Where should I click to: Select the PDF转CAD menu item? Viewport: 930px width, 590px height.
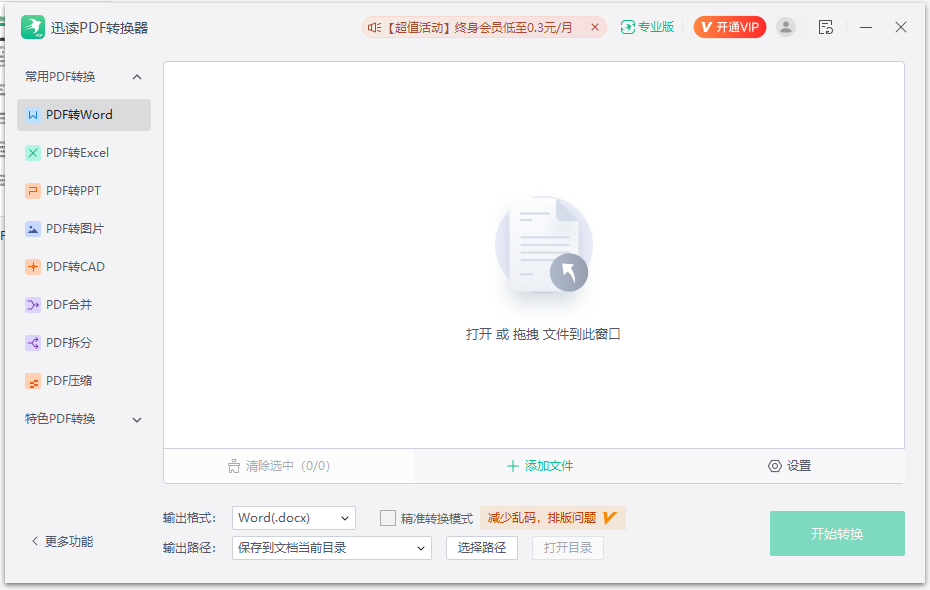[84, 267]
